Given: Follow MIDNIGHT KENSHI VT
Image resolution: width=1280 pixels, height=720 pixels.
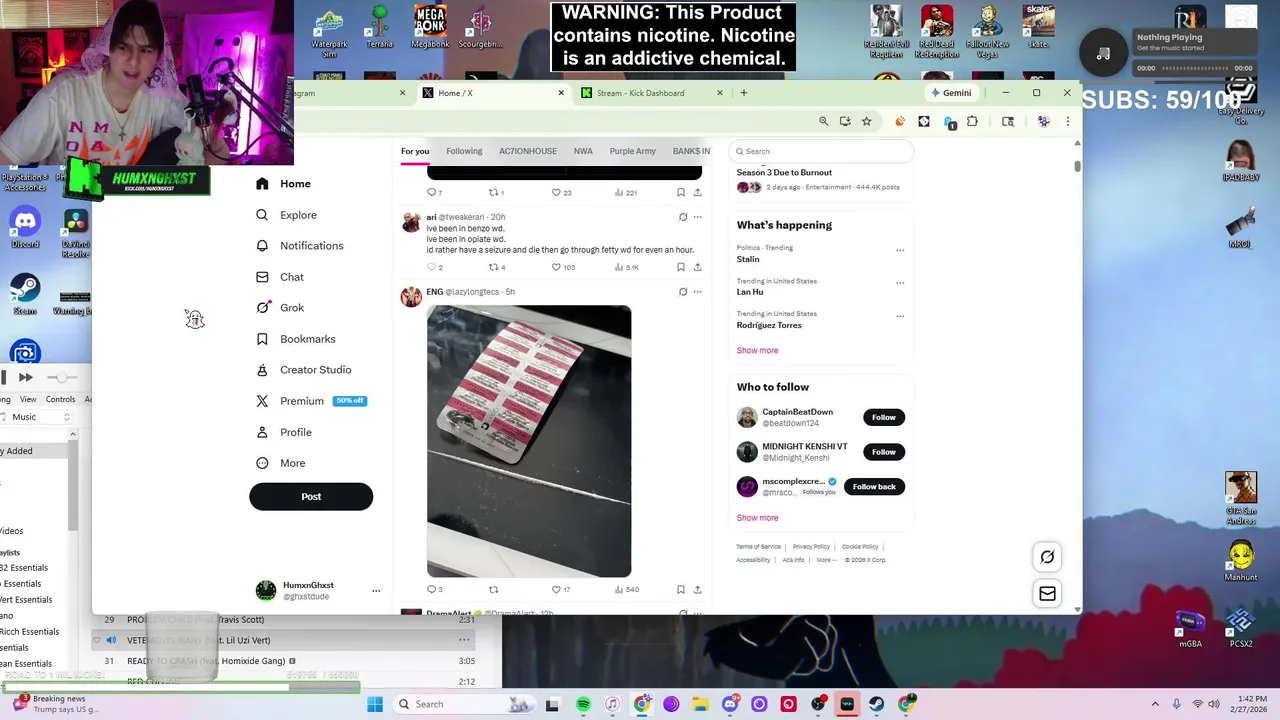Looking at the screenshot, I should tap(883, 452).
